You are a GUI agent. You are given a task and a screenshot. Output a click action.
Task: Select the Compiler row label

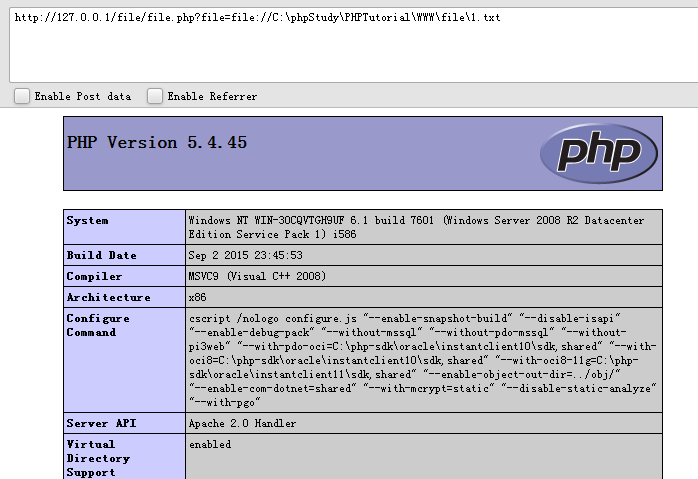coord(94,276)
